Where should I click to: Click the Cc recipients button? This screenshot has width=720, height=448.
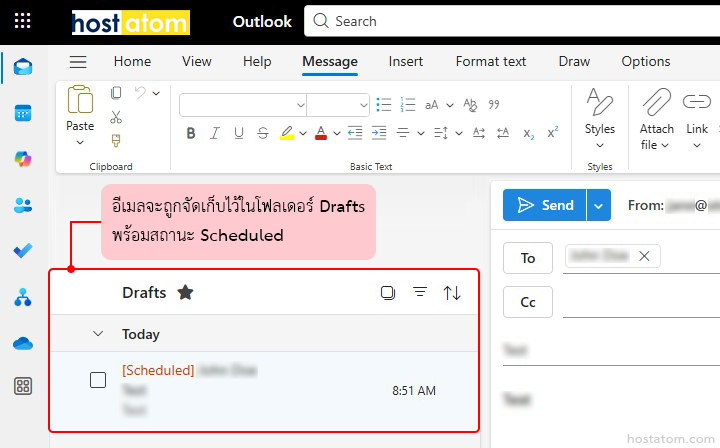click(528, 302)
